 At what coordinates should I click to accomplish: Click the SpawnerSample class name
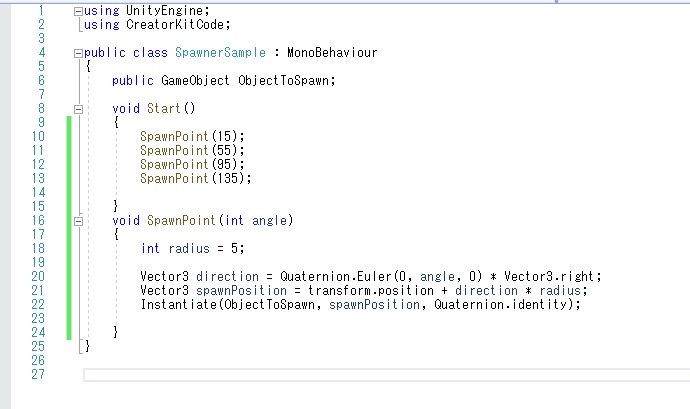(x=220, y=52)
